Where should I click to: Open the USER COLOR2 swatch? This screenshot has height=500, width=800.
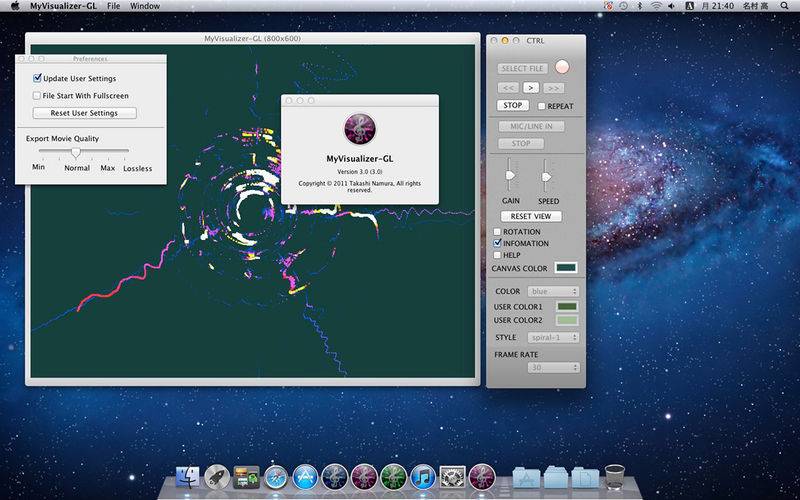(x=567, y=320)
